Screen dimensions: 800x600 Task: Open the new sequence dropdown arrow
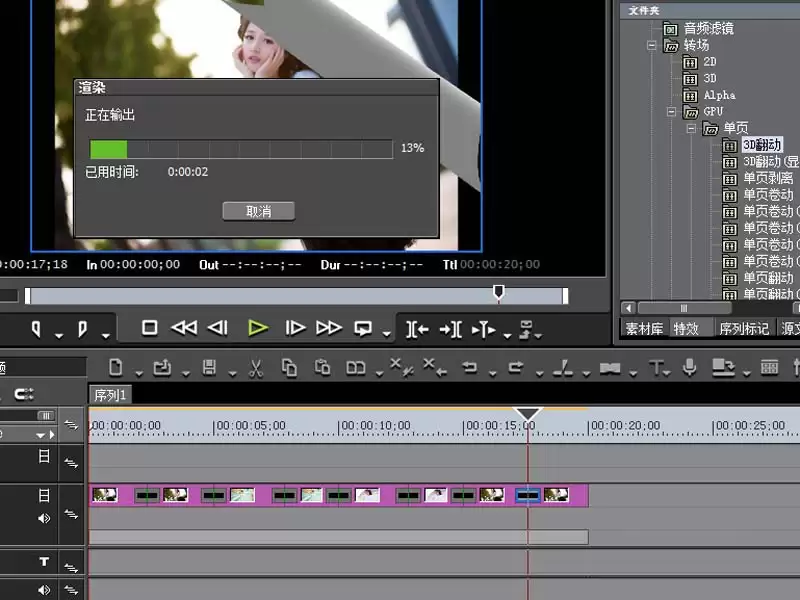point(139,374)
